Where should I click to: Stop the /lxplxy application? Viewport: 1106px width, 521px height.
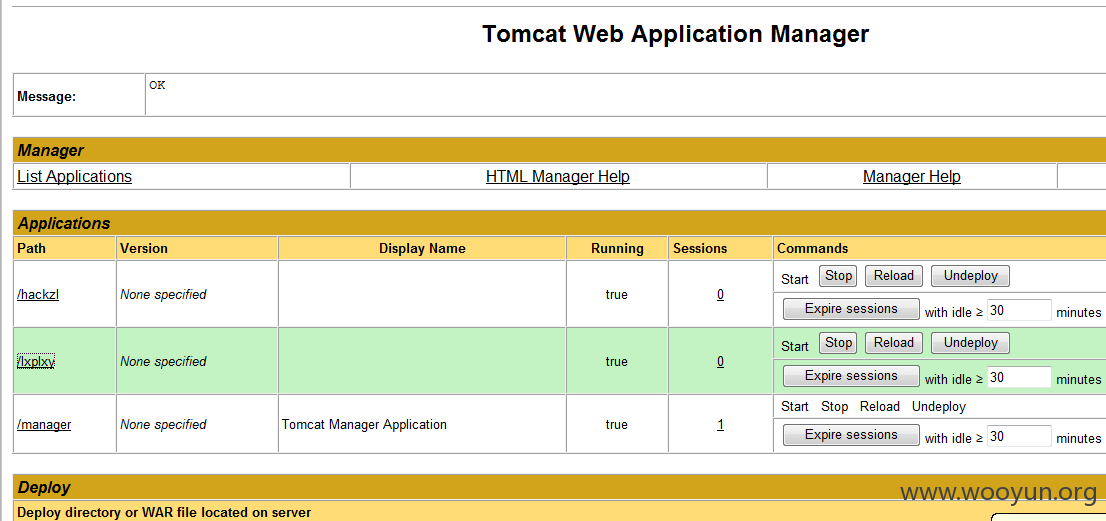pos(838,343)
